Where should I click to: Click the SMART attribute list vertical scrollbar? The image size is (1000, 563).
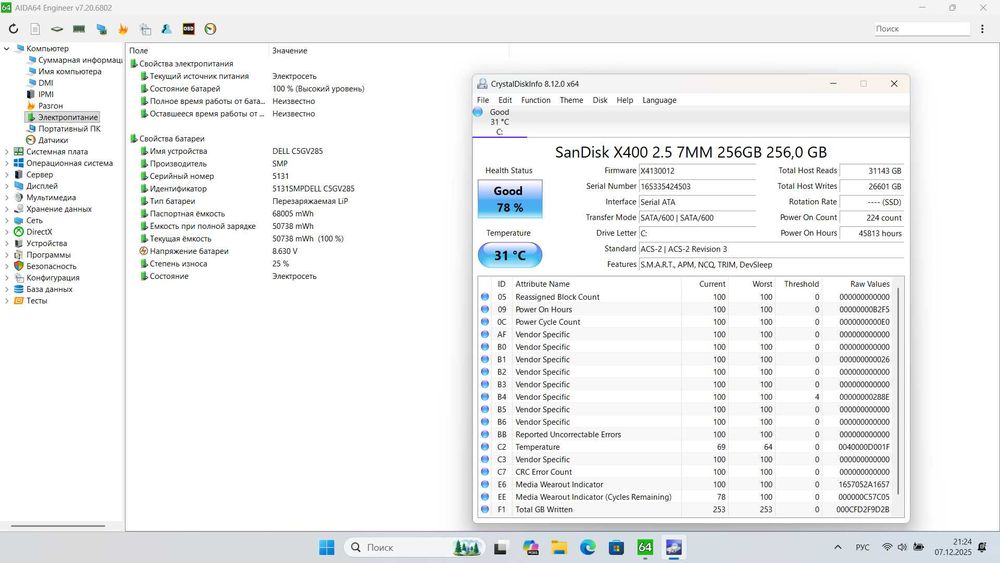[x=899, y=391]
